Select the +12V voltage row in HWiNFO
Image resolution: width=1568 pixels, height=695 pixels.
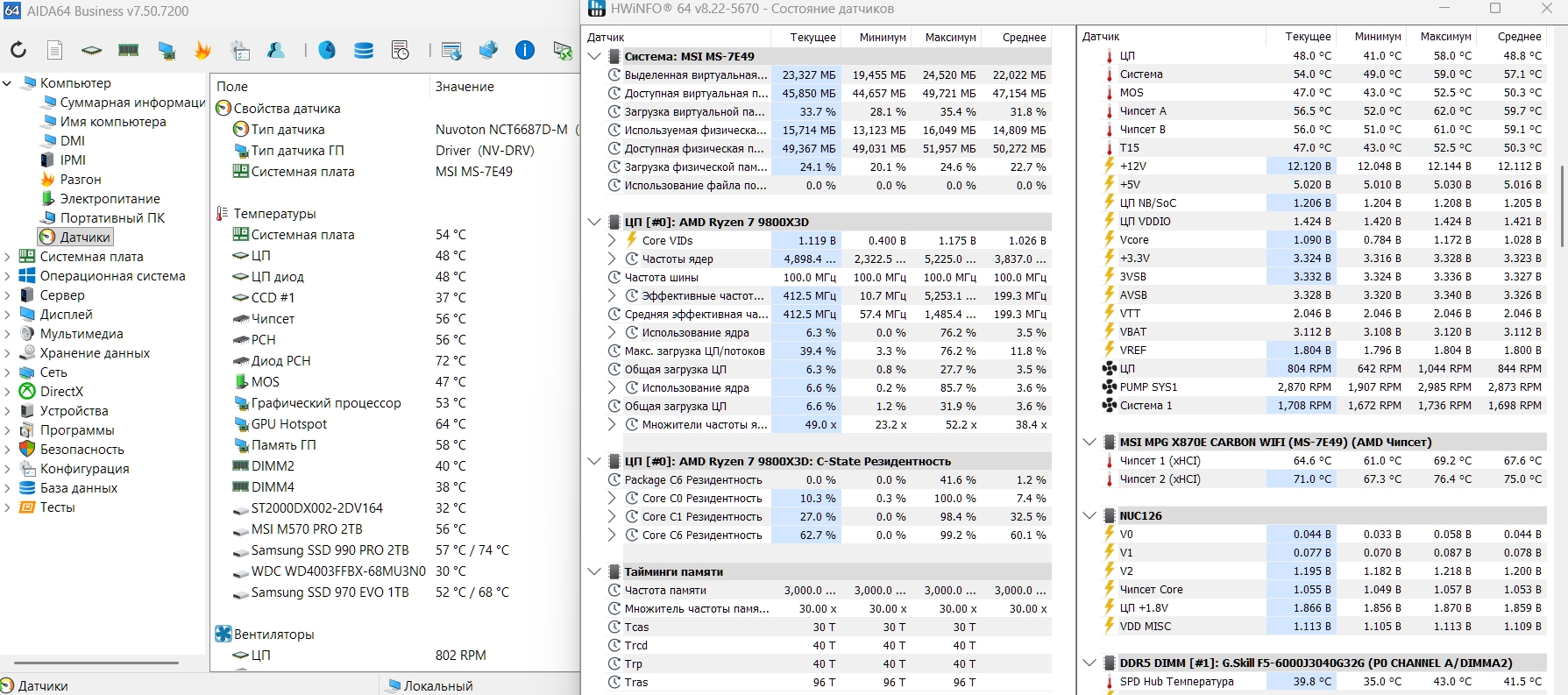click(x=1323, y=166)
